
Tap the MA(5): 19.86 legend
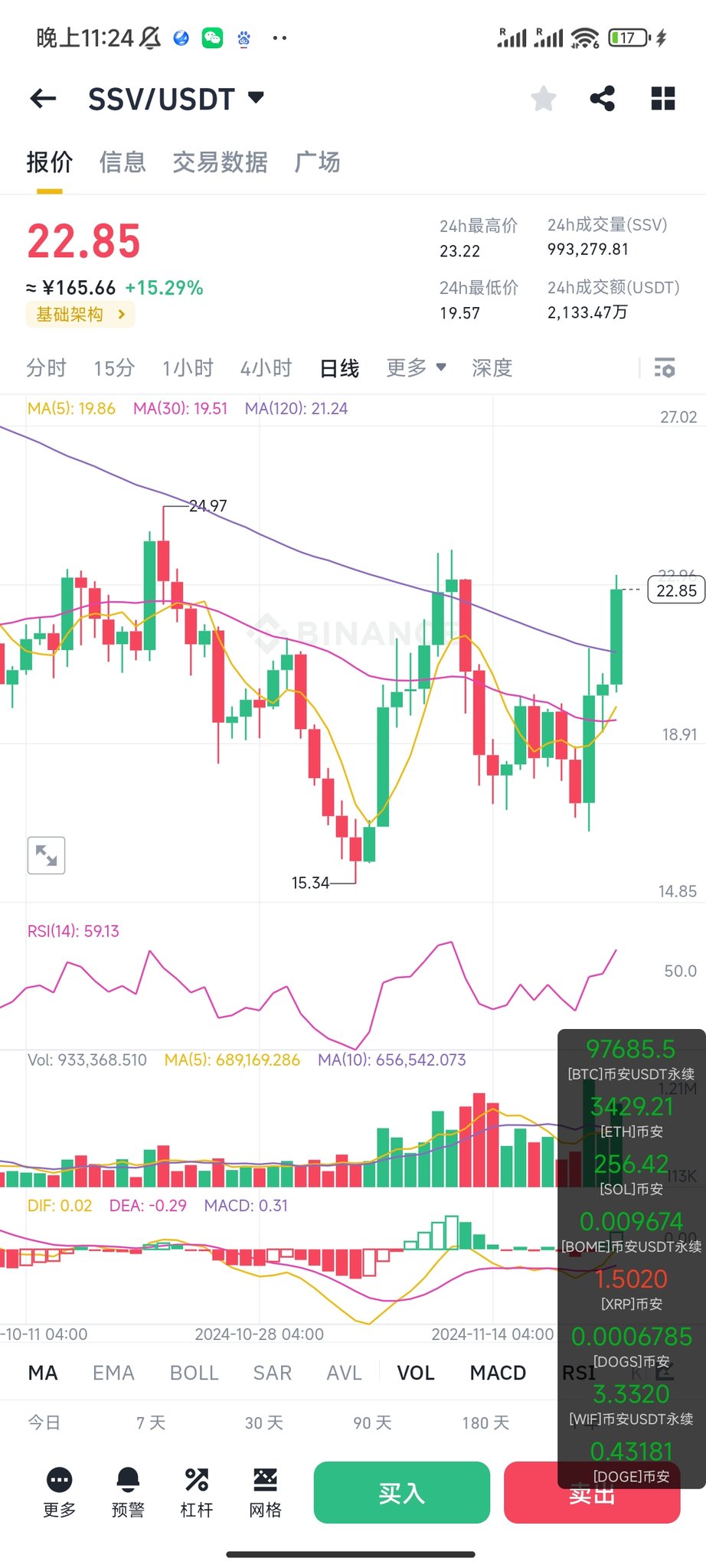coord(71,409)
